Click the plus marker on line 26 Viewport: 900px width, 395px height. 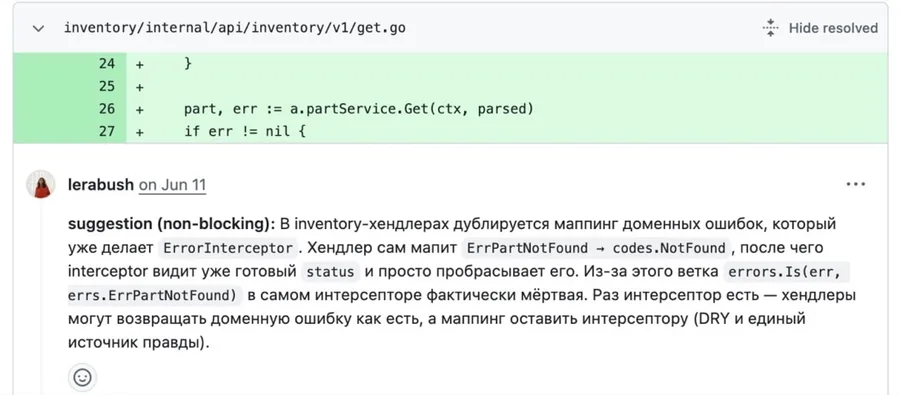(139, 109)
